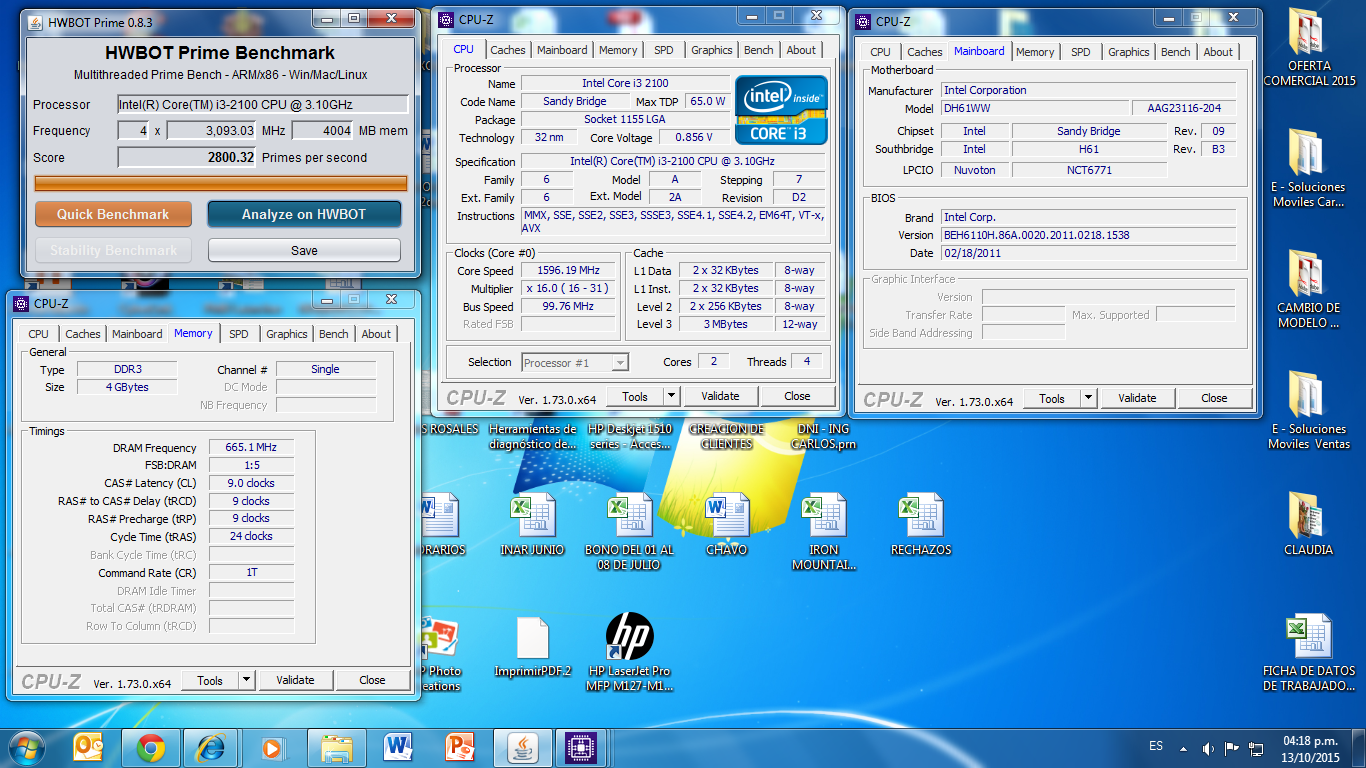Click Level 3 cache value 3 MBytes

click(x=726, y=324)
